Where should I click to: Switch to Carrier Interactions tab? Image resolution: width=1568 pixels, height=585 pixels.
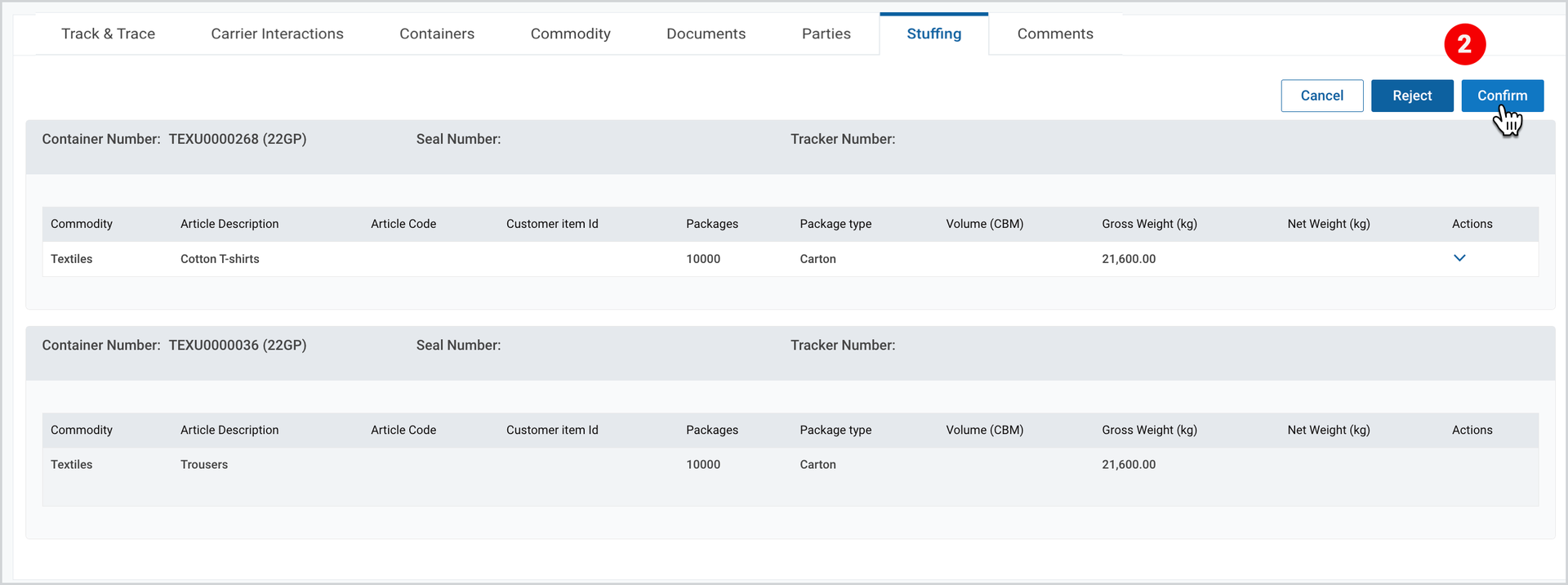277,33
